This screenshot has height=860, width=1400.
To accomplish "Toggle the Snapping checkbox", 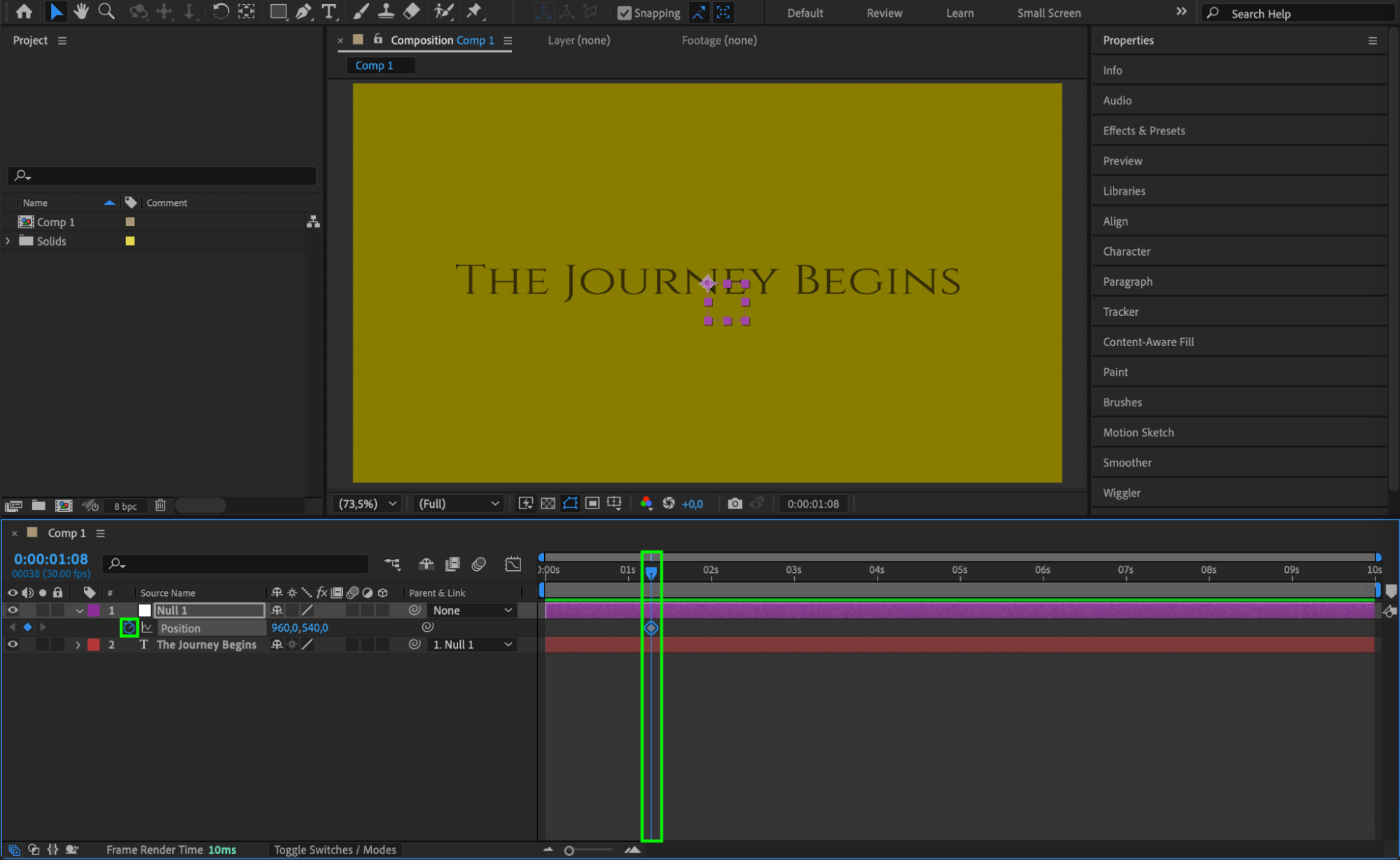I will tap(624, 13).
